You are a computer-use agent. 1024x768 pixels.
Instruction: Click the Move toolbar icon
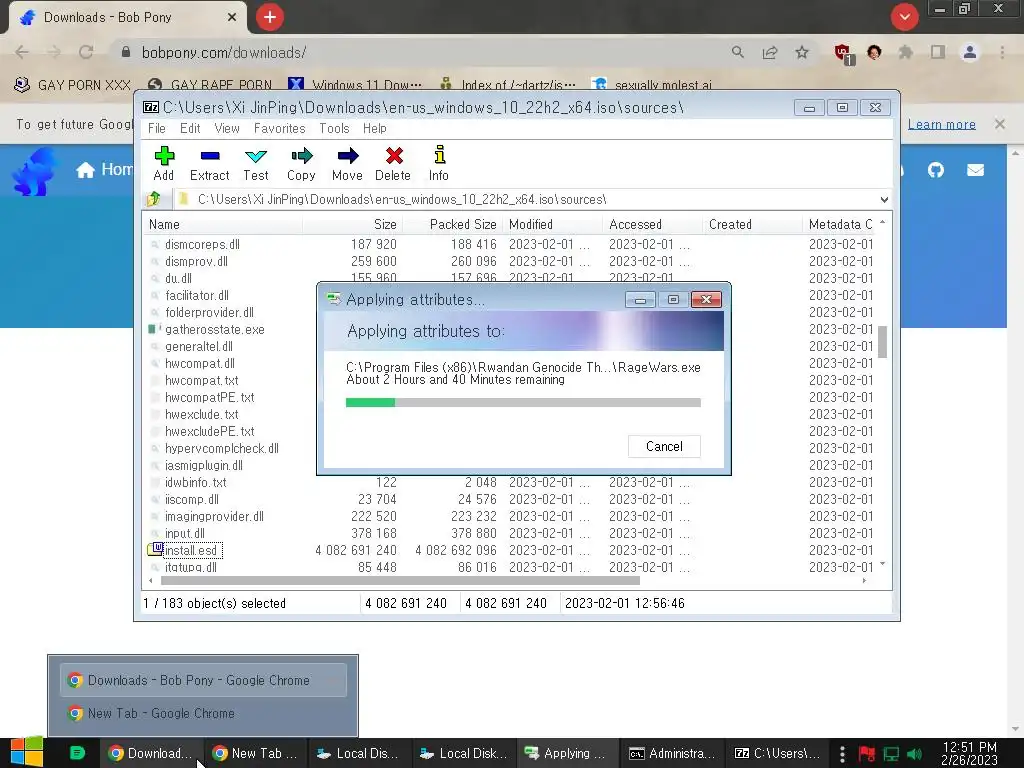coord(347,163)
